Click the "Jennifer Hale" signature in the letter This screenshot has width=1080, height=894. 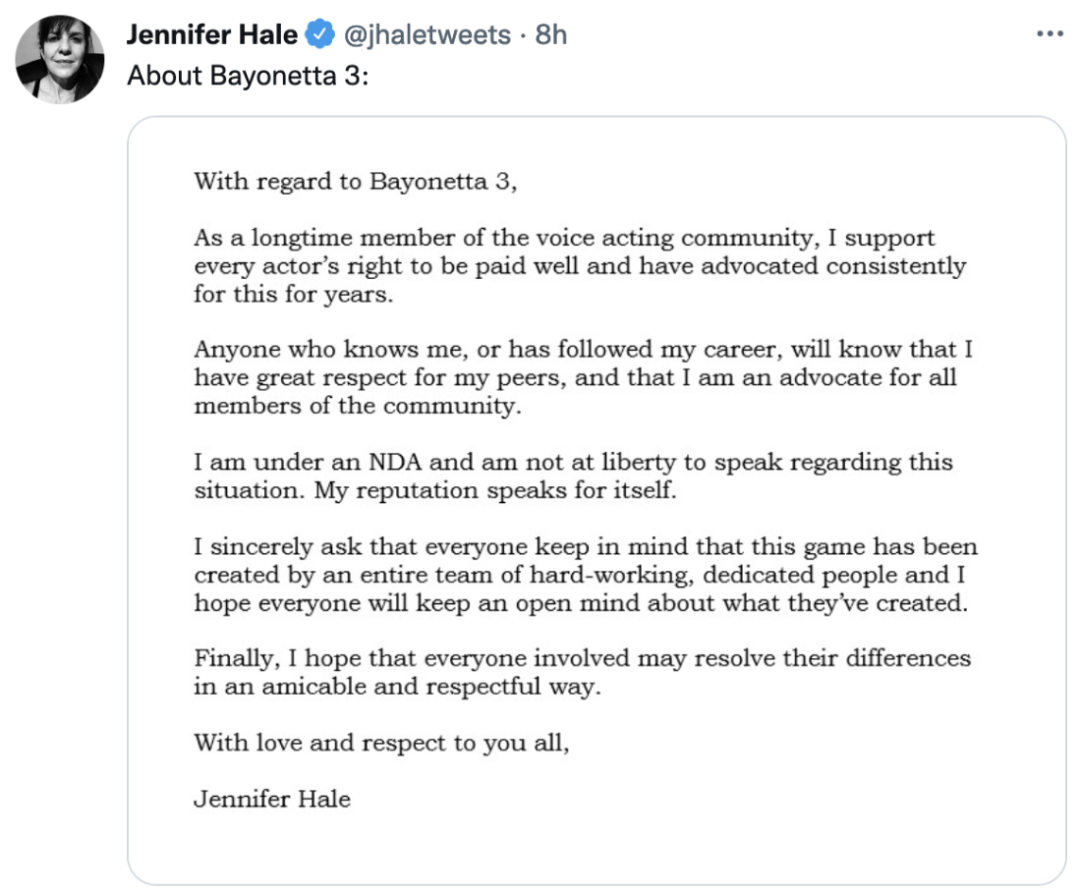[x=272, y=799]
